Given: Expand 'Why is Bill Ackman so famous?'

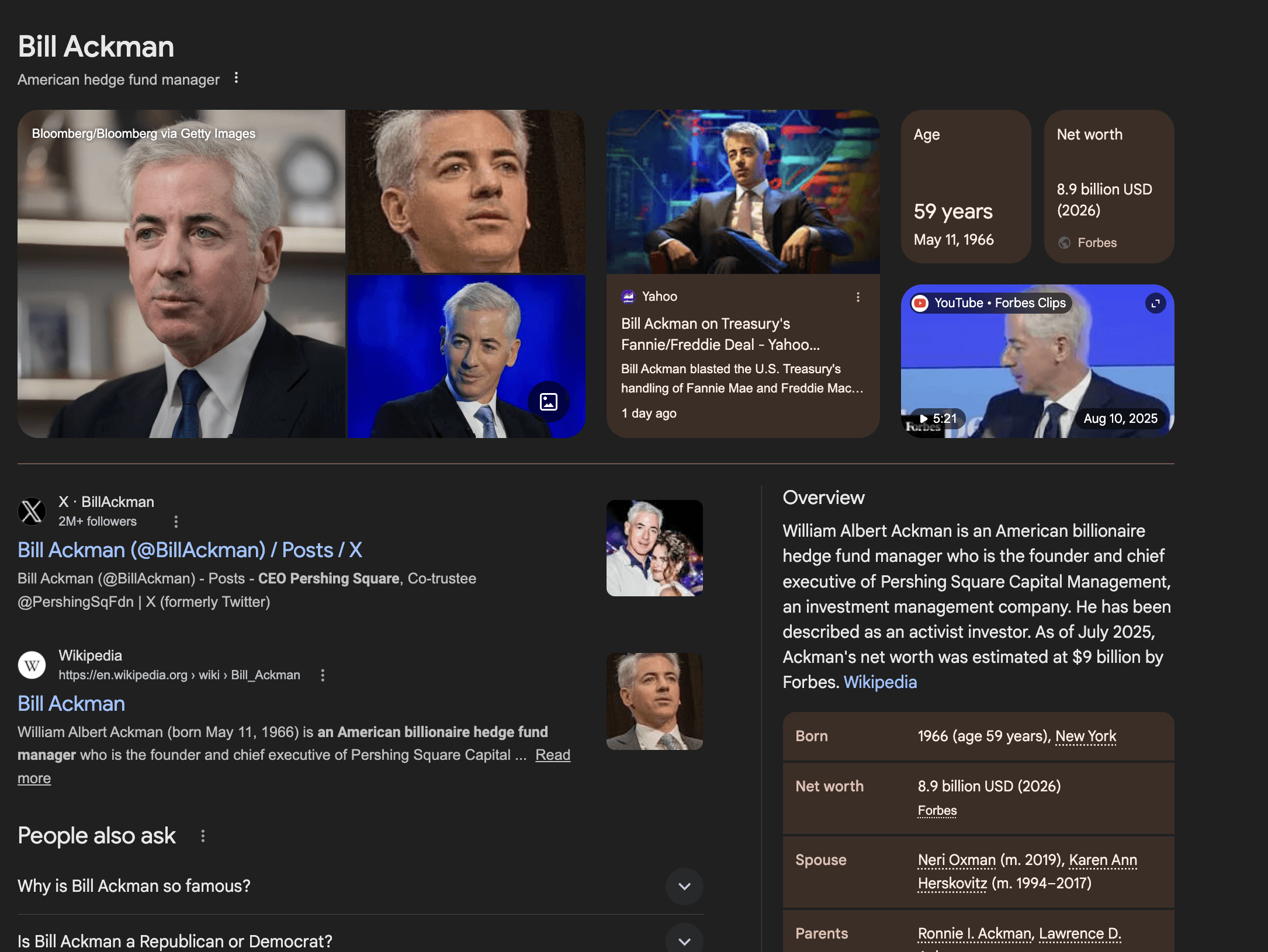Looking at the screenshot, I should pos(684,887).
